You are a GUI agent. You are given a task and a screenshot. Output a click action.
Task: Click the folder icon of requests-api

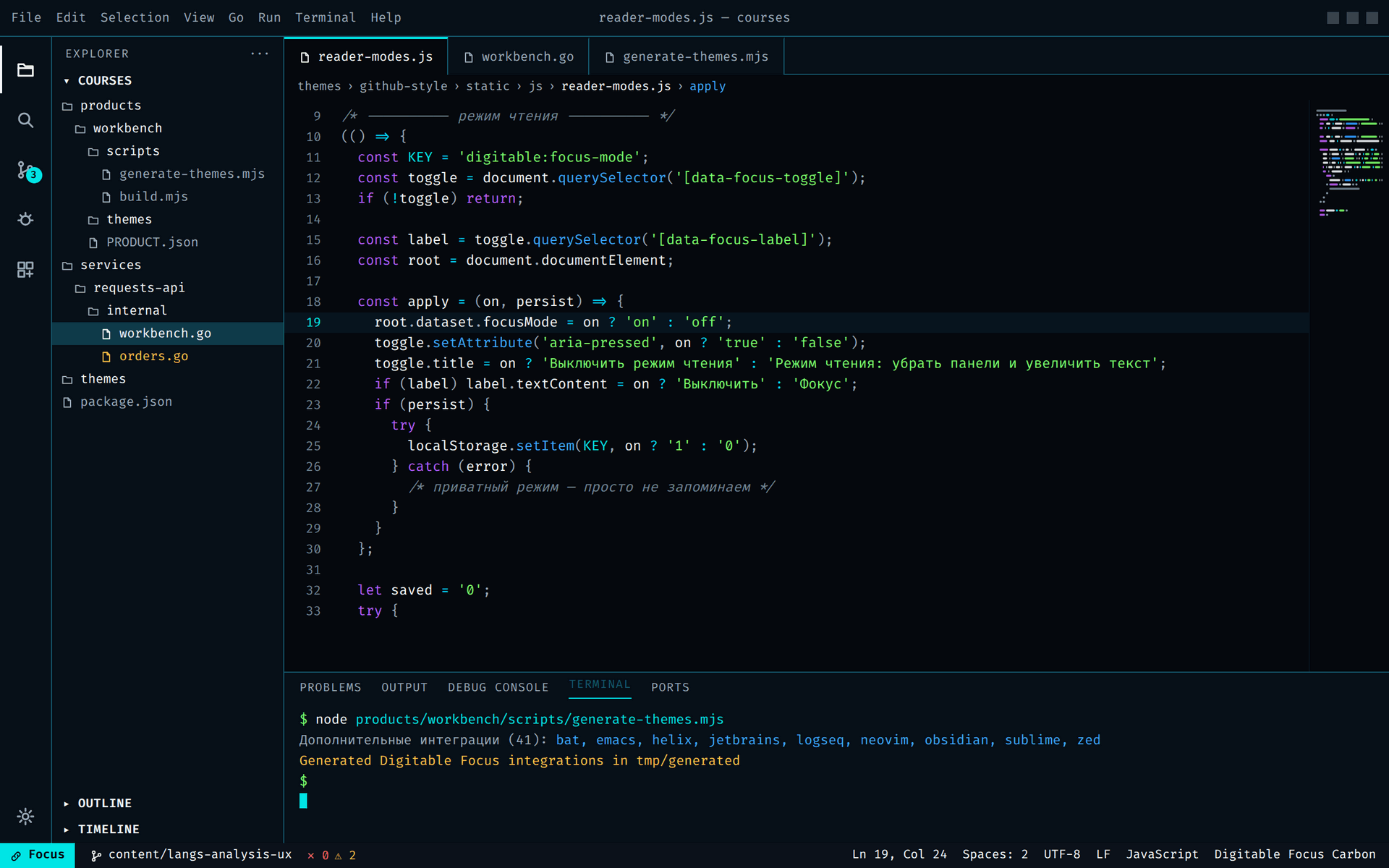coord(80,289)
